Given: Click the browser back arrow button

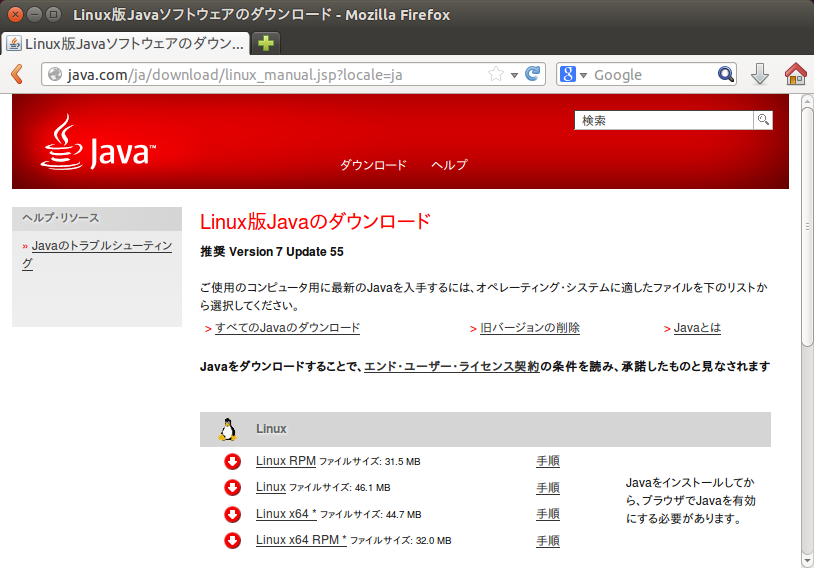Looking at the screenshot, I should point(17,74).
